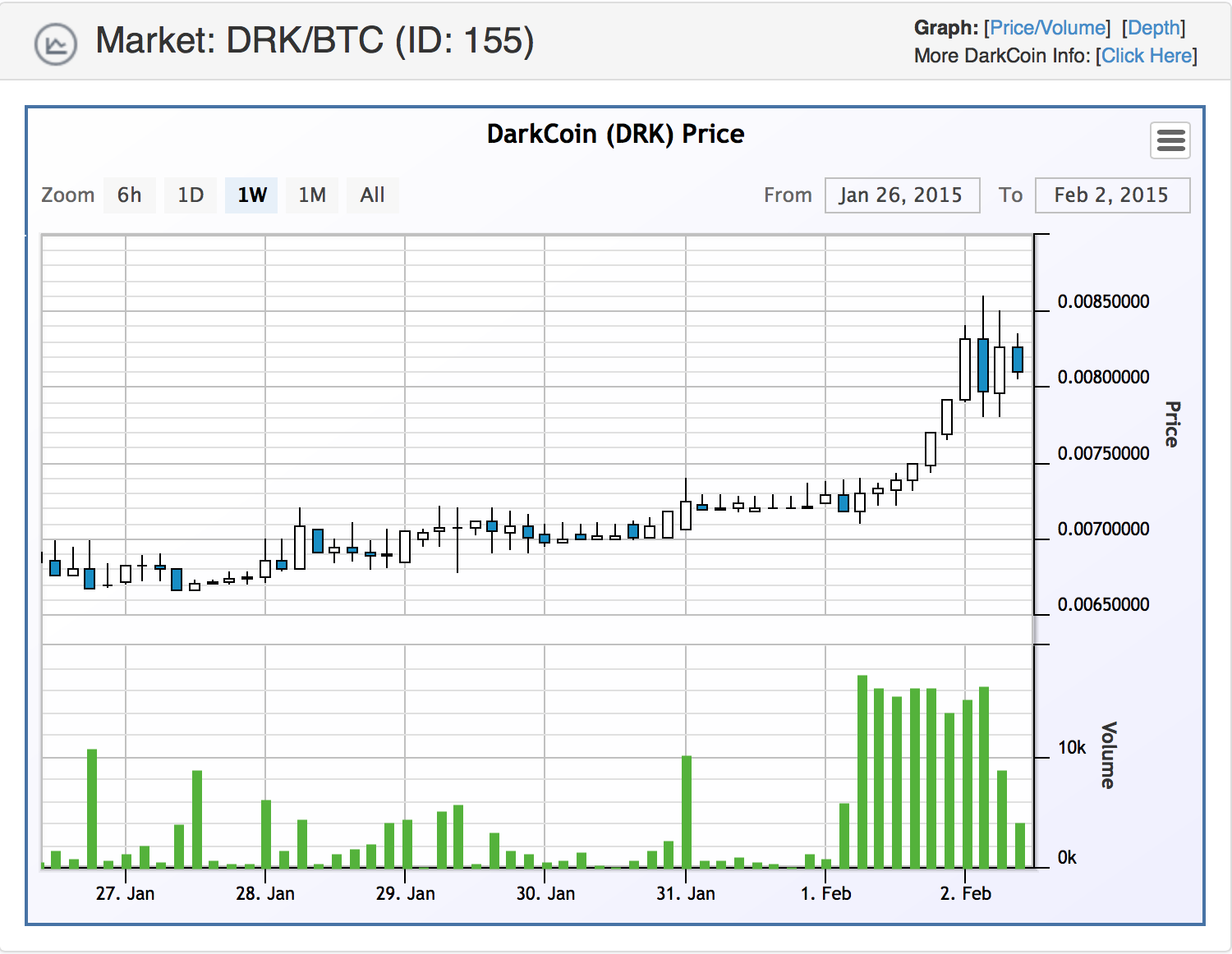Screen dimensions: 1232x954
Task: Click the From date field Jan 26, 2015
Action: tap(901, 195)
